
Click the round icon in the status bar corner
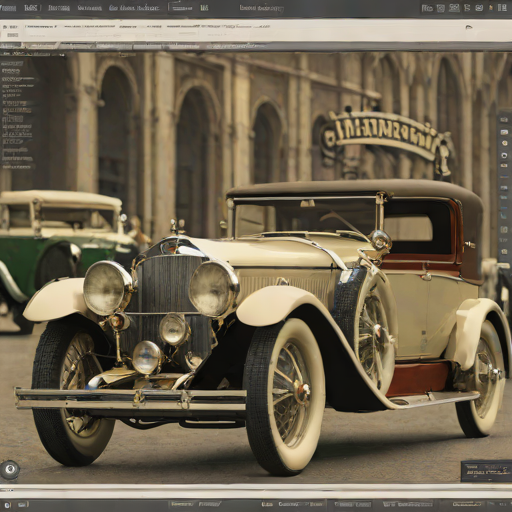coord(8,505)
